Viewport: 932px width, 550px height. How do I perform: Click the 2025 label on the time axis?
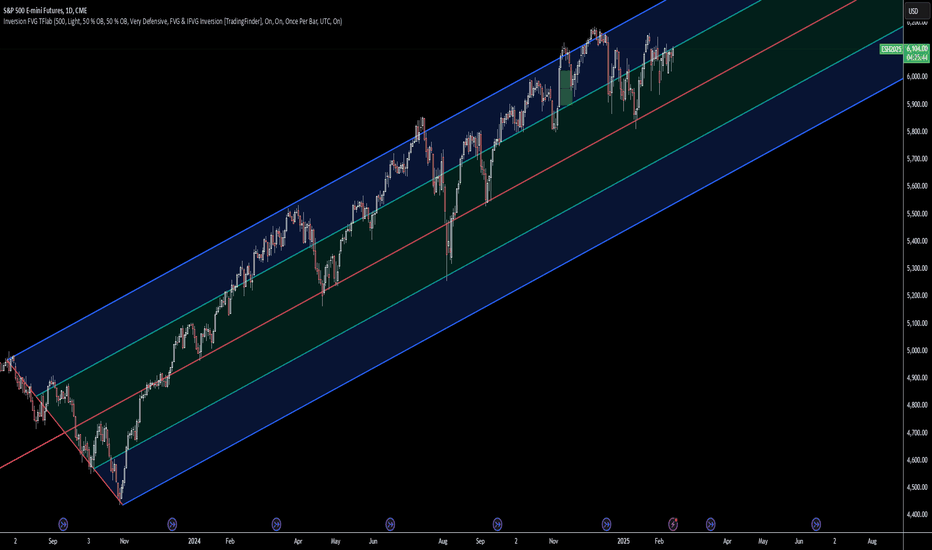624,541
